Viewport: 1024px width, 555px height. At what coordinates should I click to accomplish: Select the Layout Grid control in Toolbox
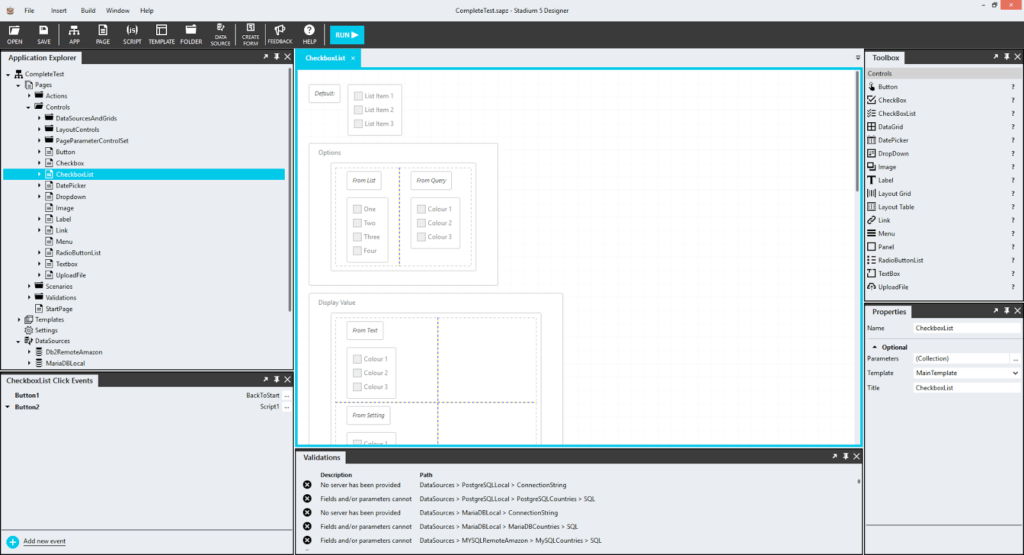click(x=894, y=194)
